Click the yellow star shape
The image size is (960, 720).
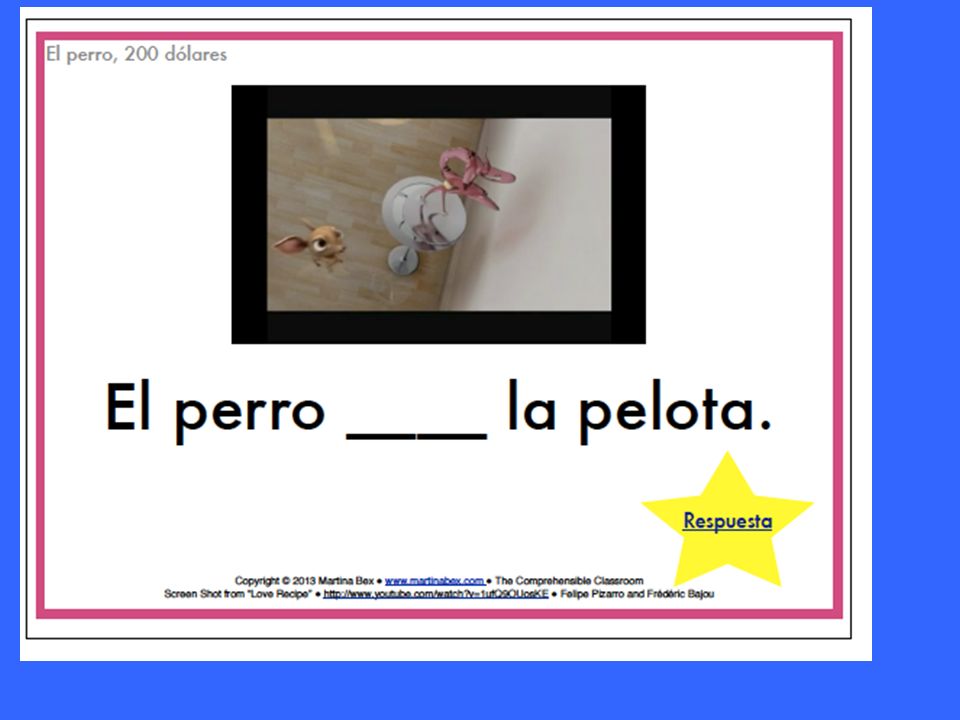727,520
